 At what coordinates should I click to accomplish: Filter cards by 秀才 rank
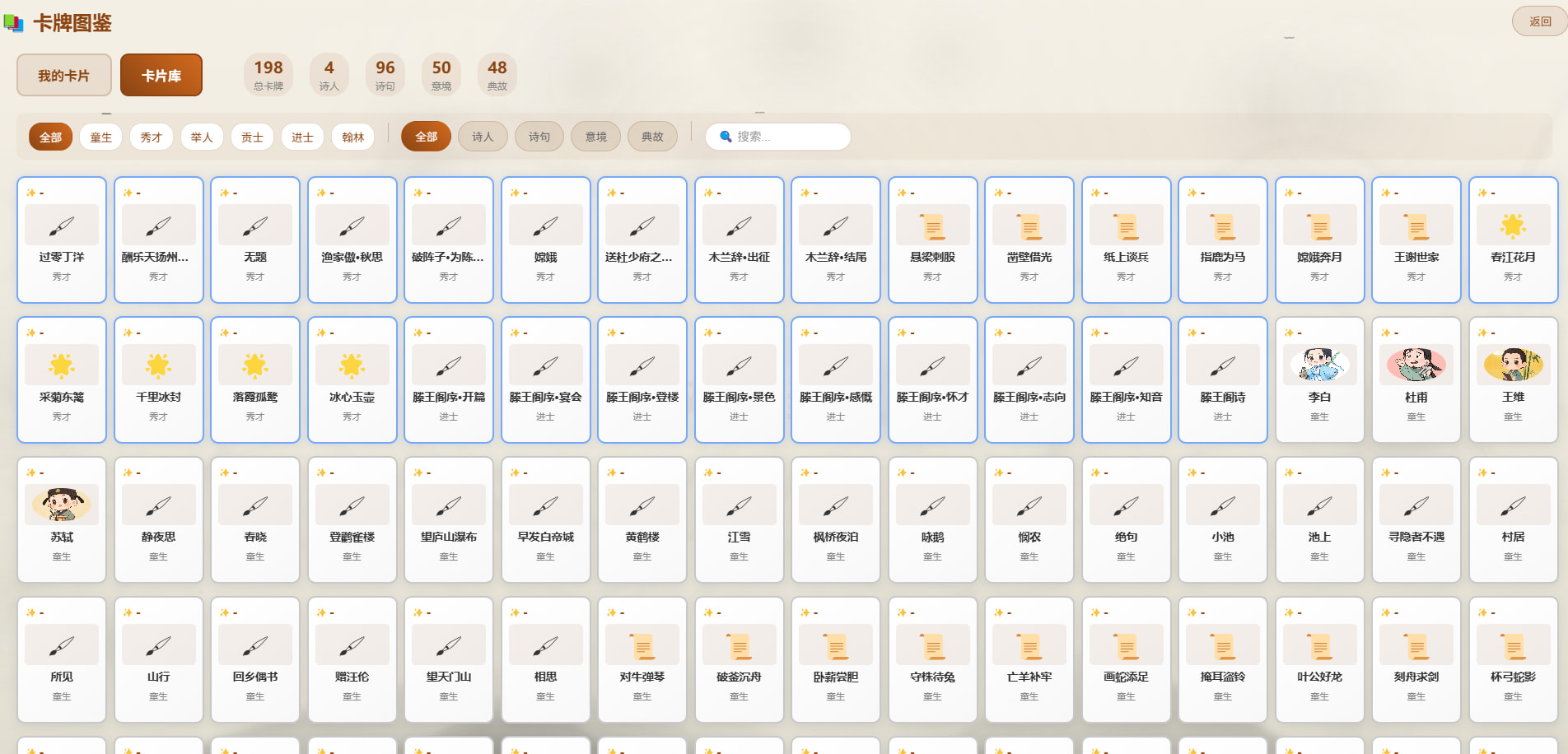[x=152, y=137]
